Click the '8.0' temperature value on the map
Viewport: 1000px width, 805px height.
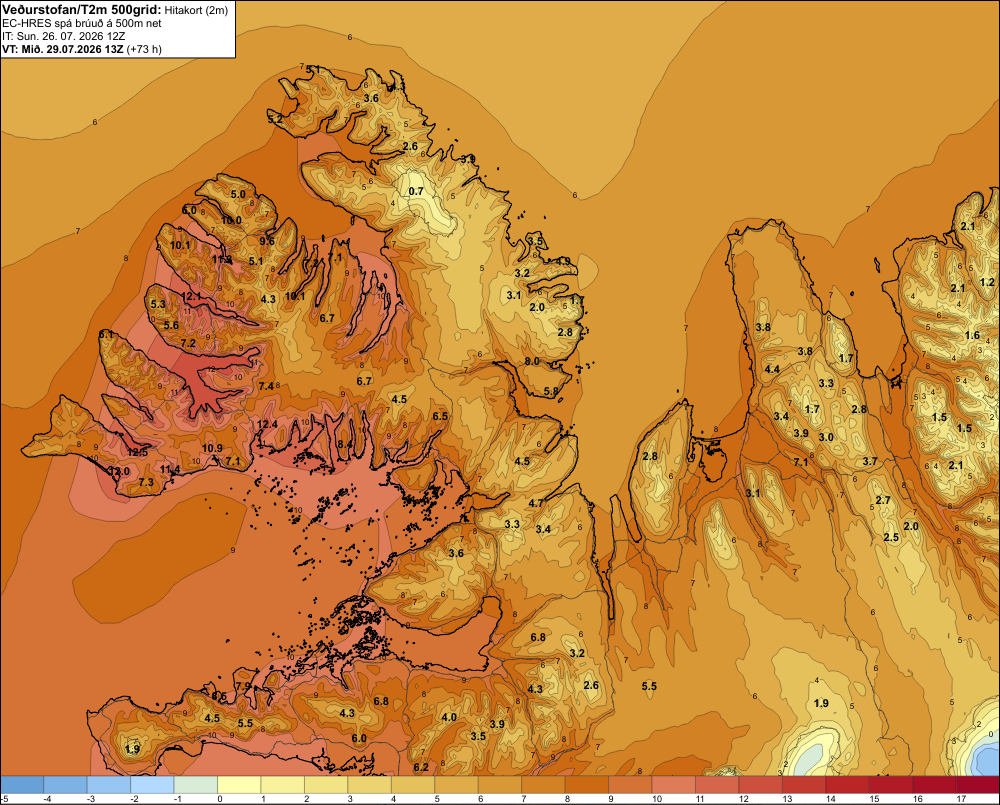click(532, 361)
